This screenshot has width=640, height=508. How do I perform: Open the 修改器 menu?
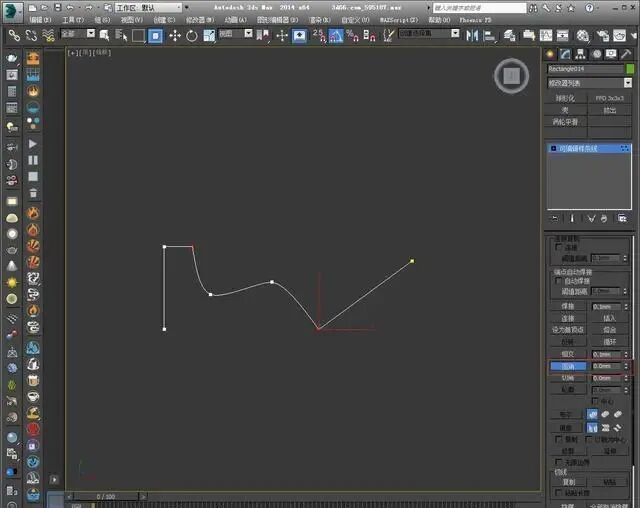coord(200,20)
